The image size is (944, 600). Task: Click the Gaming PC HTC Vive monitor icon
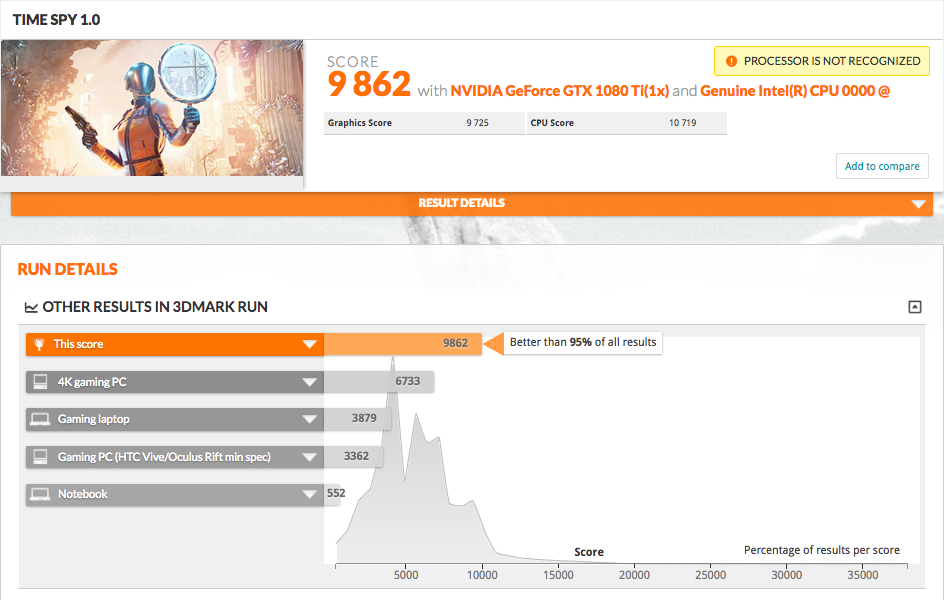[40, 457]
